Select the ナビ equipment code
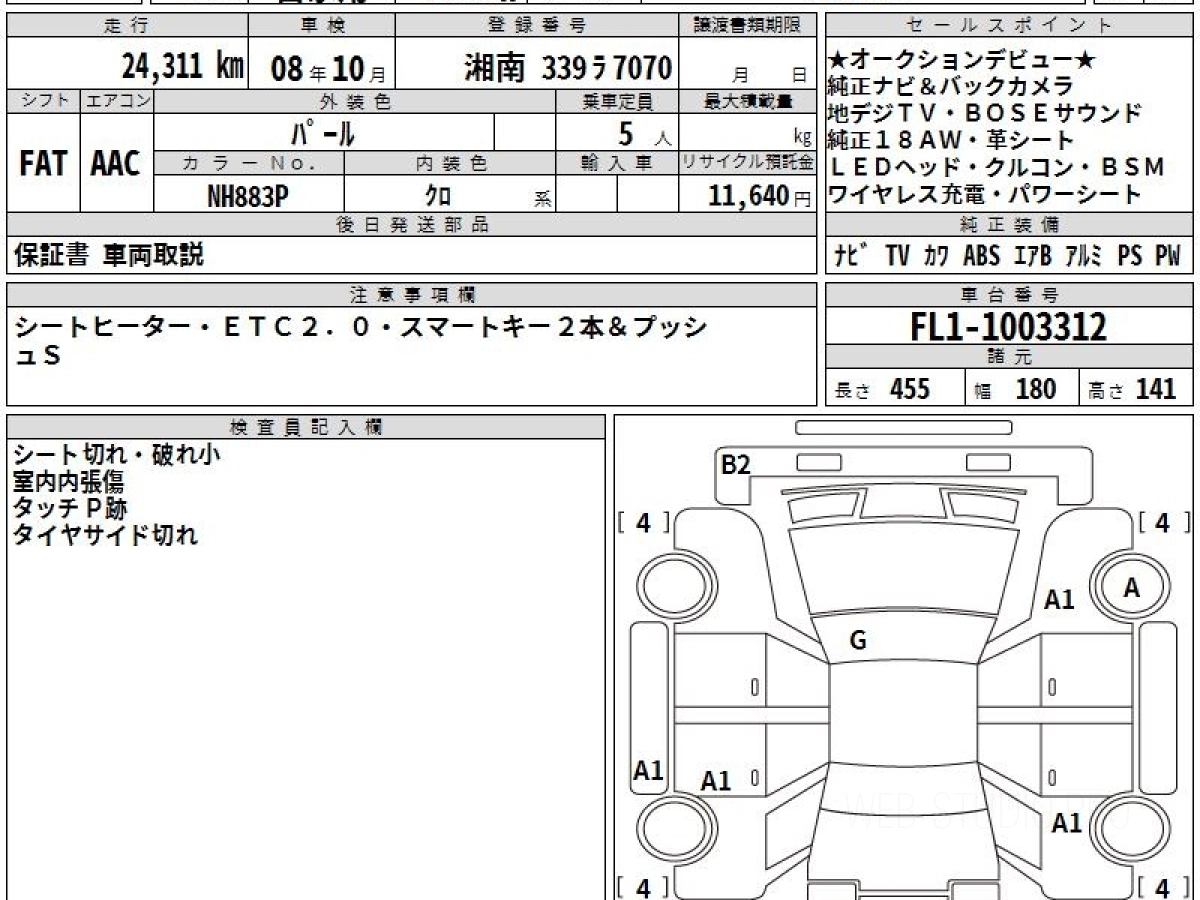1200x900 pixels. point(850,256)
